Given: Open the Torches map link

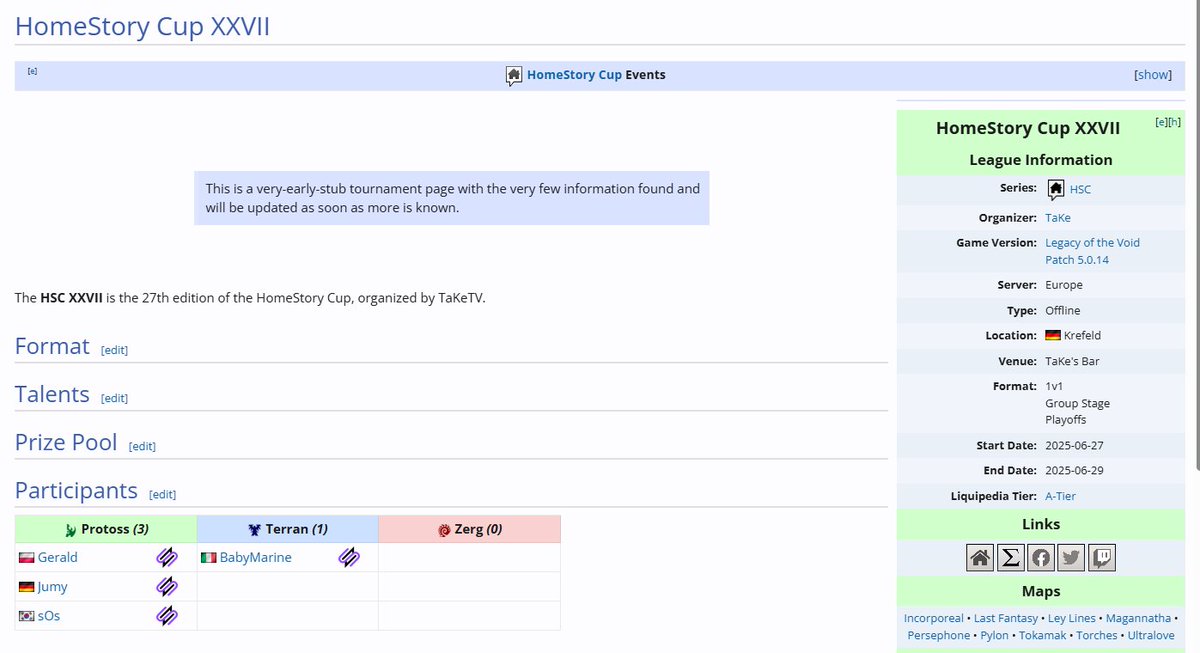Looking at the screenshot, I should [1097, 635].
